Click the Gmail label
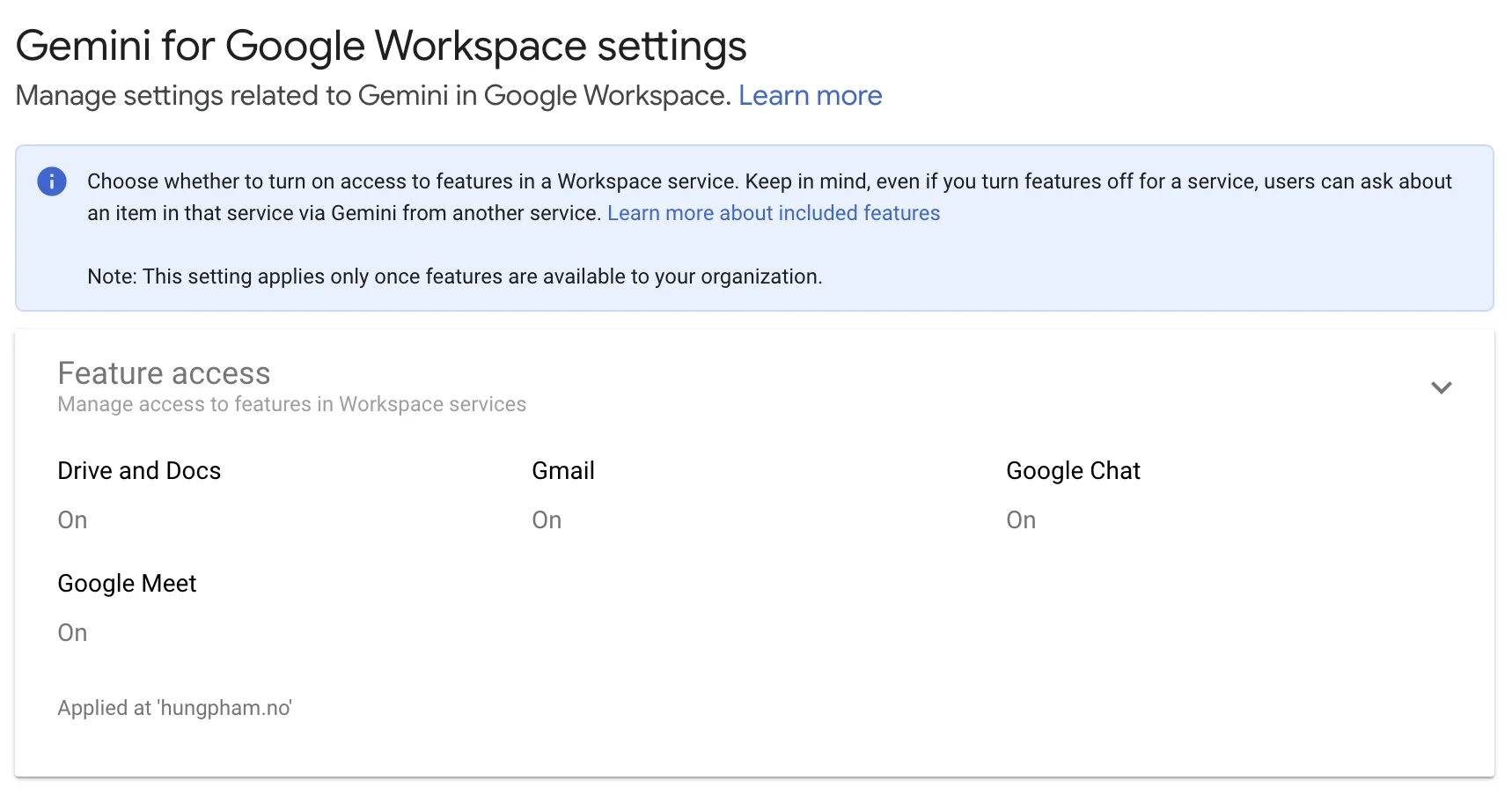The height and width of the screenshot is (803, 1512). pyautogui.click(x=563, y=470)
